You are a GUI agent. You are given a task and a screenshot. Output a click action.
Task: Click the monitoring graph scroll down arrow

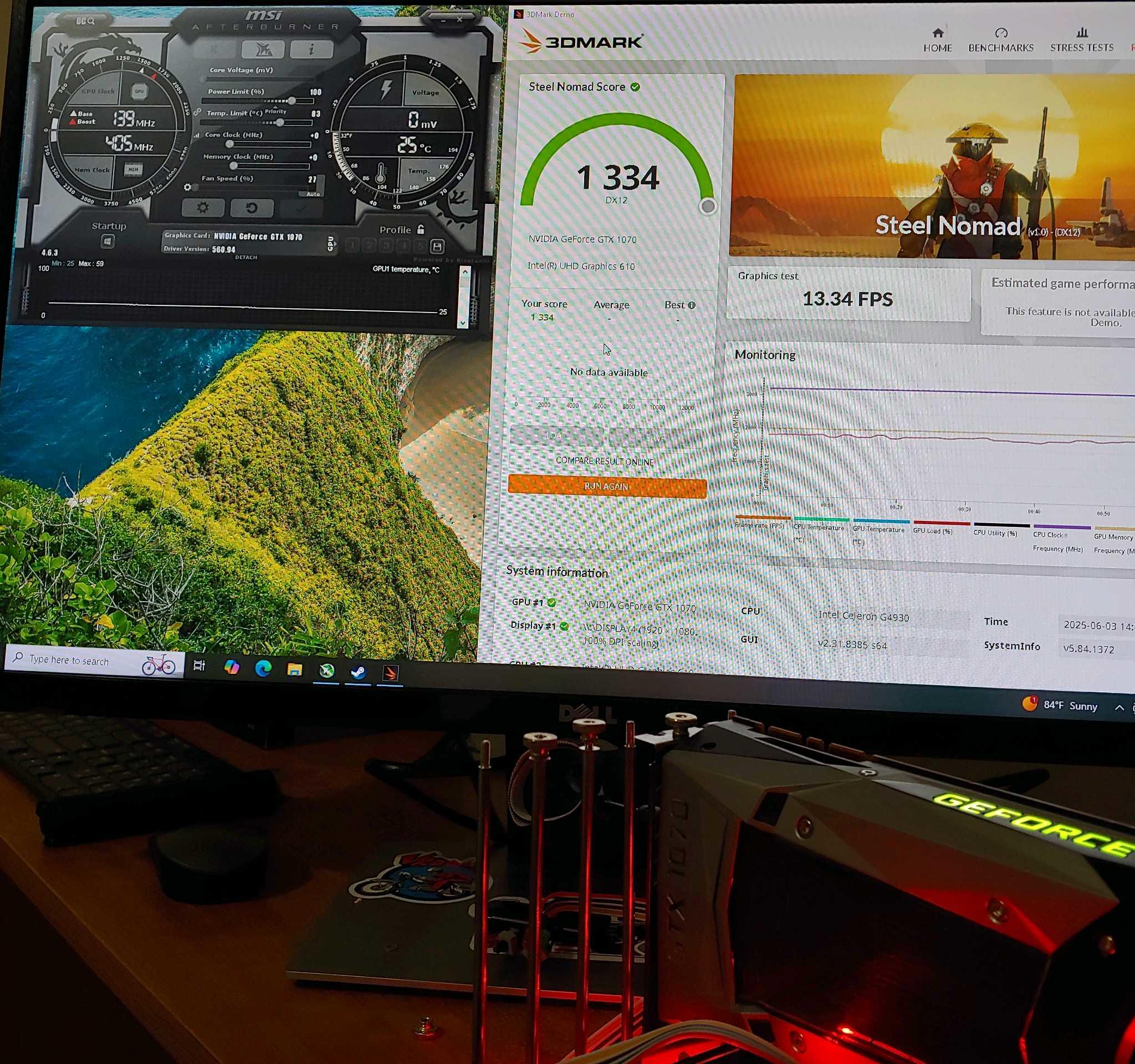click(x=463, y=323)
